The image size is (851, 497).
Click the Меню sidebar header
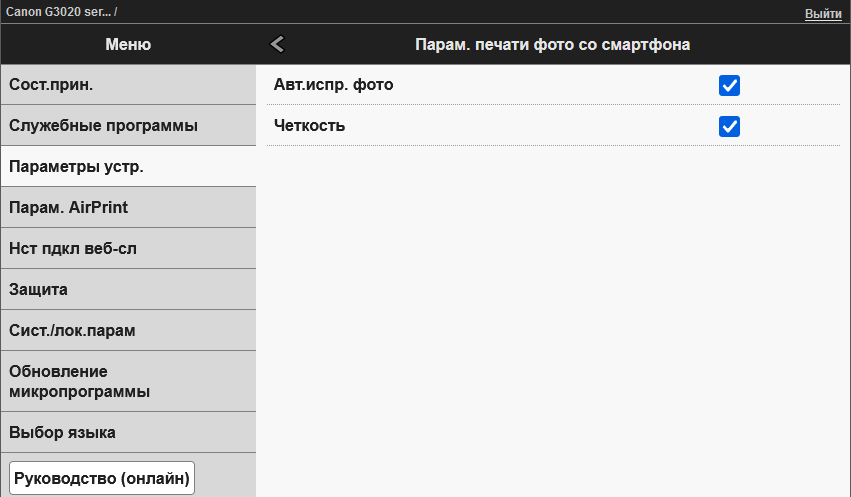[128, 44]
